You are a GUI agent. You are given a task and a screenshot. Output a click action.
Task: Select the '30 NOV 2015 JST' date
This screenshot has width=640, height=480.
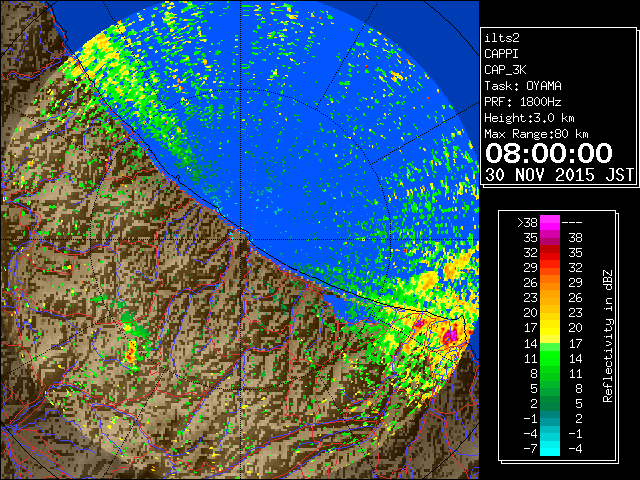pyautogui.click(x=560, y=175)
